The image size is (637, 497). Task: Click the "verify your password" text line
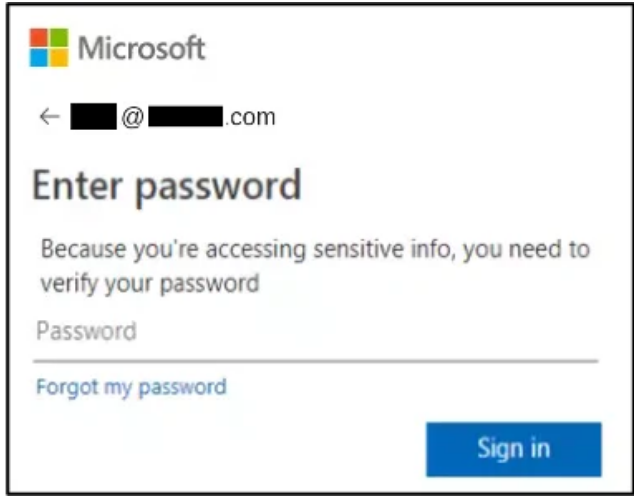click(149, 283)
